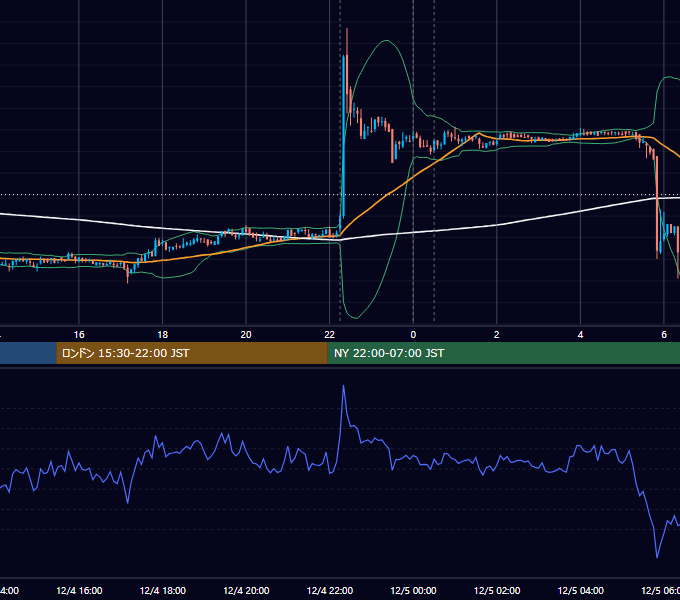Click the 16 hour label on the price chart axis
680x600 pixels.
pos(79,335)
